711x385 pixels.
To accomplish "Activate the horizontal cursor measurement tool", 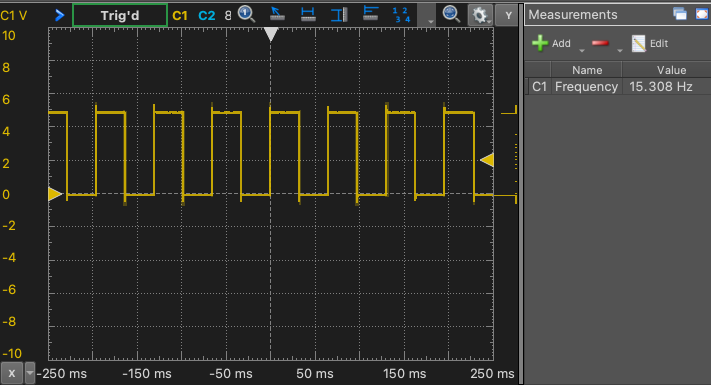I will coord(308,15).
